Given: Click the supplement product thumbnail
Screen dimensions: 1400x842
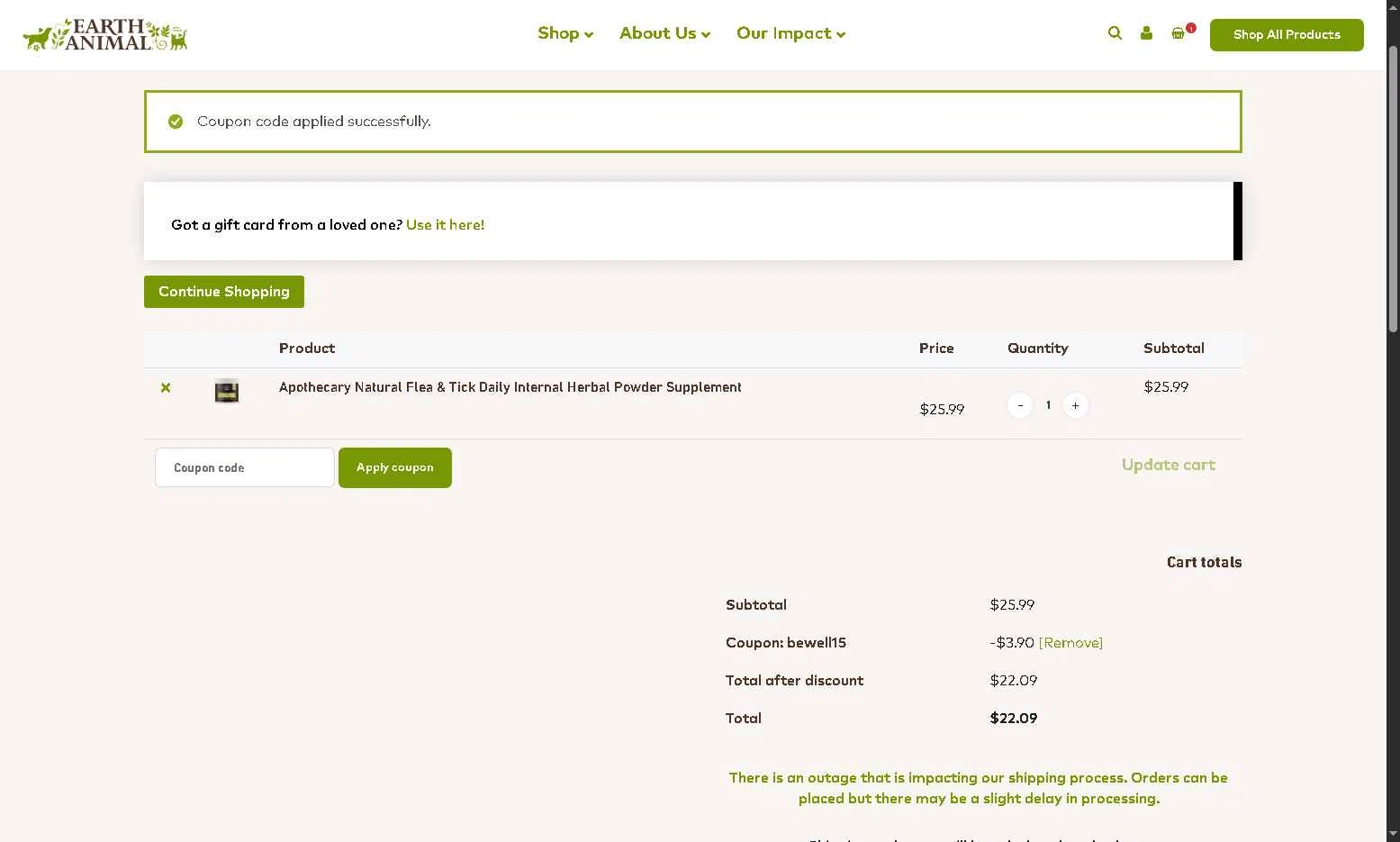Looking at the screenshot, I should pyautogui.click(x=227, y=391).
